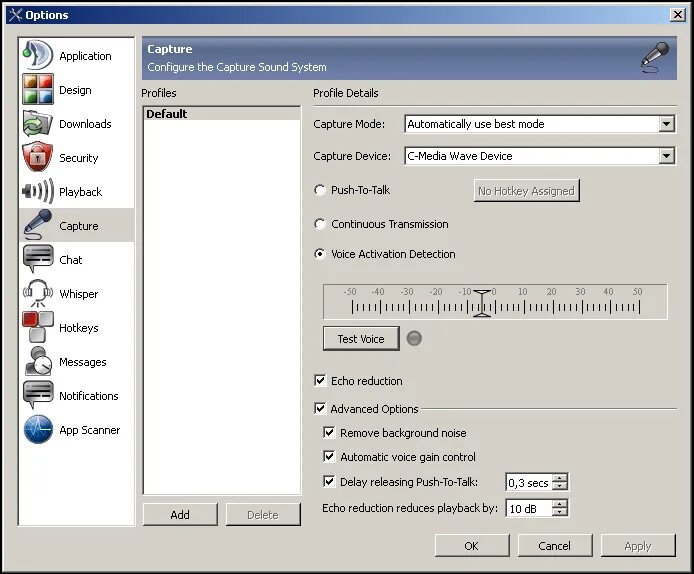
Task: Click the Messages clock person icon
Action: 38,361
